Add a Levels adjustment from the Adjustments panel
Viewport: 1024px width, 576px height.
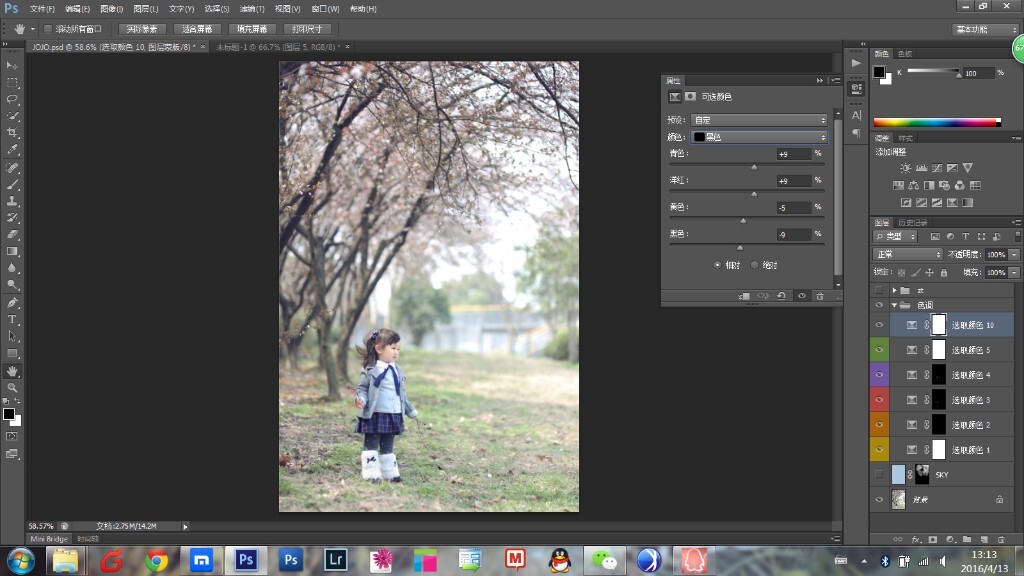(921, 168)
